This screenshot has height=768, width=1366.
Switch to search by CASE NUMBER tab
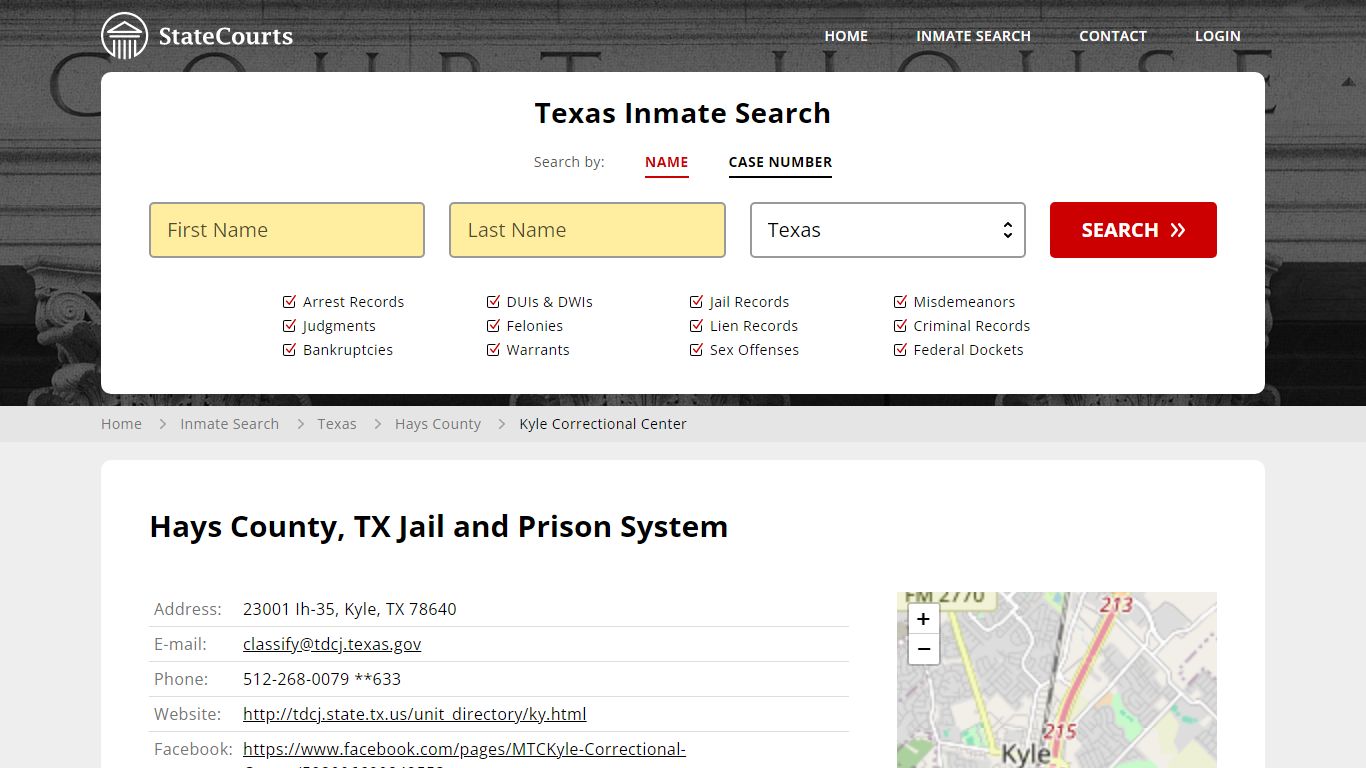780,162
